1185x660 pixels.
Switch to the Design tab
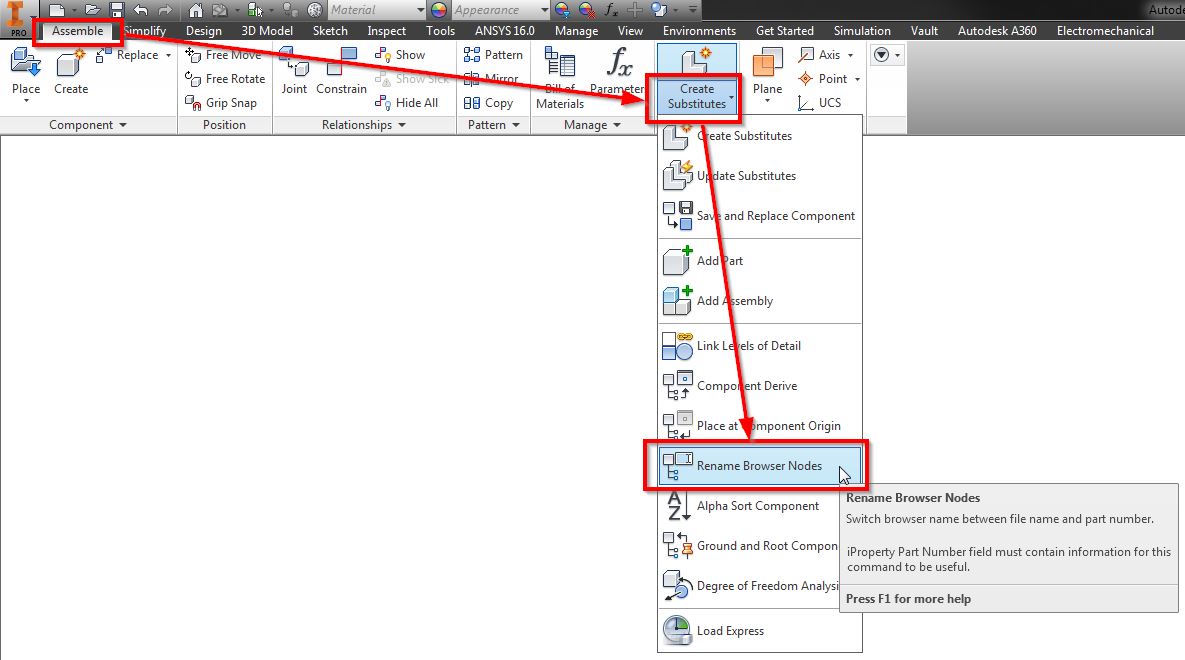(204, 31)
